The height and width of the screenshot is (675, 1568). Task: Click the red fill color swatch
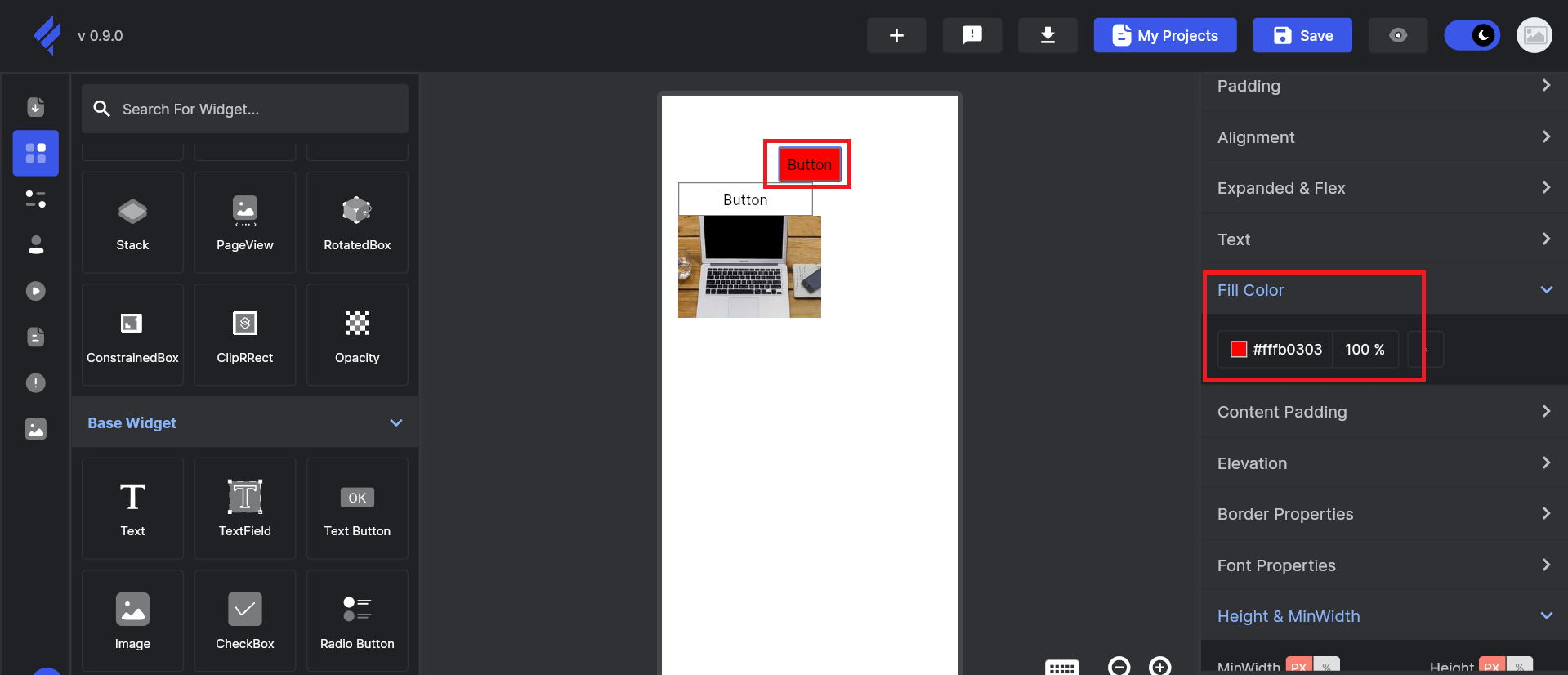point(1239,349)
